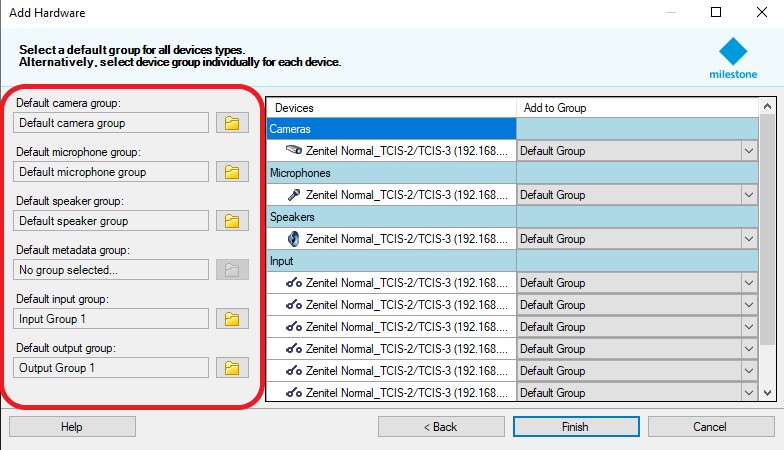Go back with the '< Back' button

[x=441, y=426]
